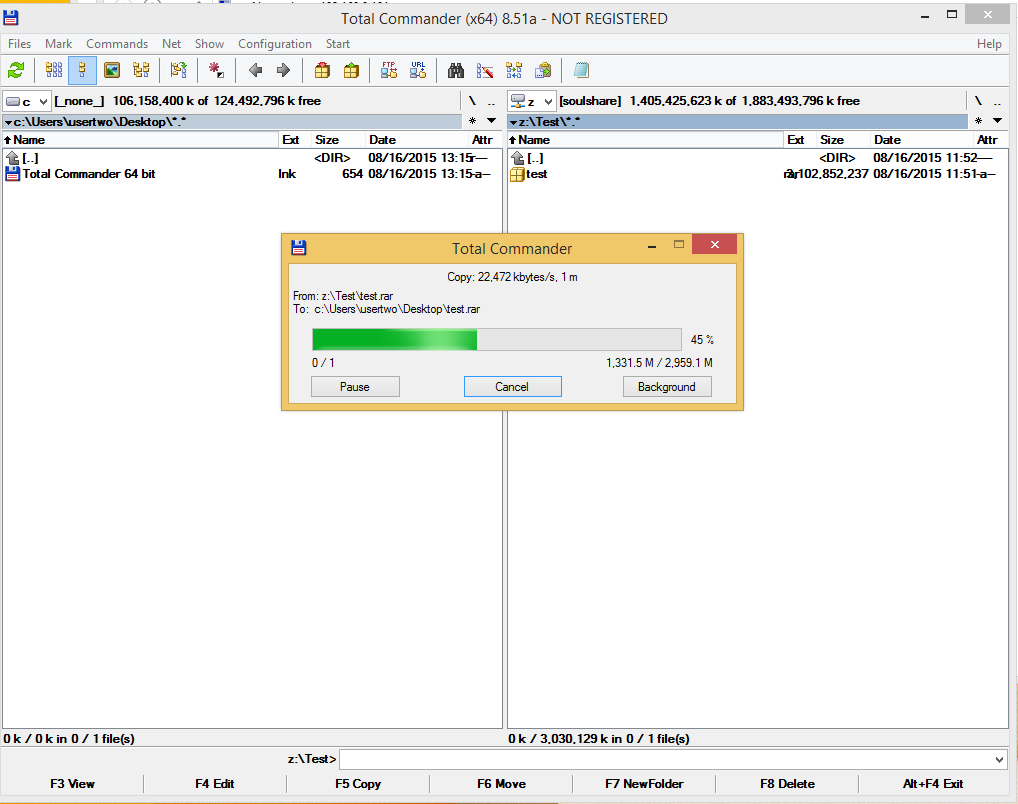
Task: Pause the file copy
Action: (x=355, y=386)
